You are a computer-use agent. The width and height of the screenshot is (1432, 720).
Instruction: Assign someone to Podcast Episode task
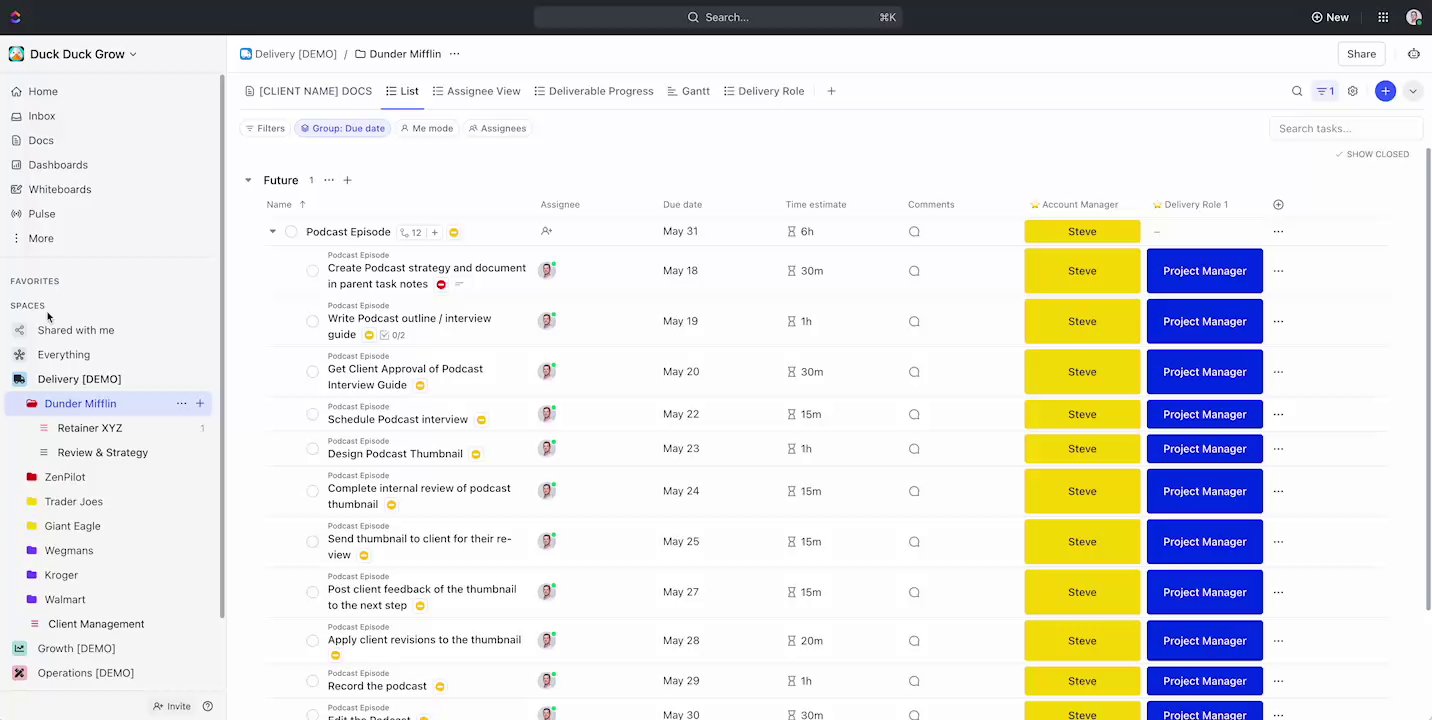(x=546, y=231)
